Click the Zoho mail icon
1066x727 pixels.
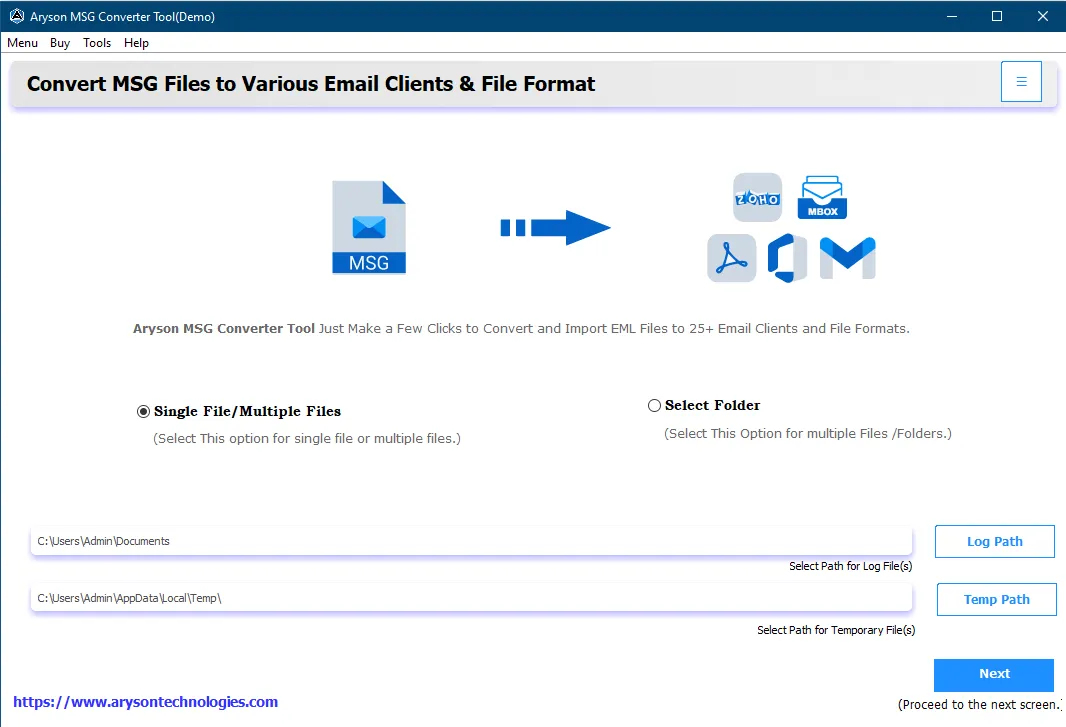click(757, 197)
